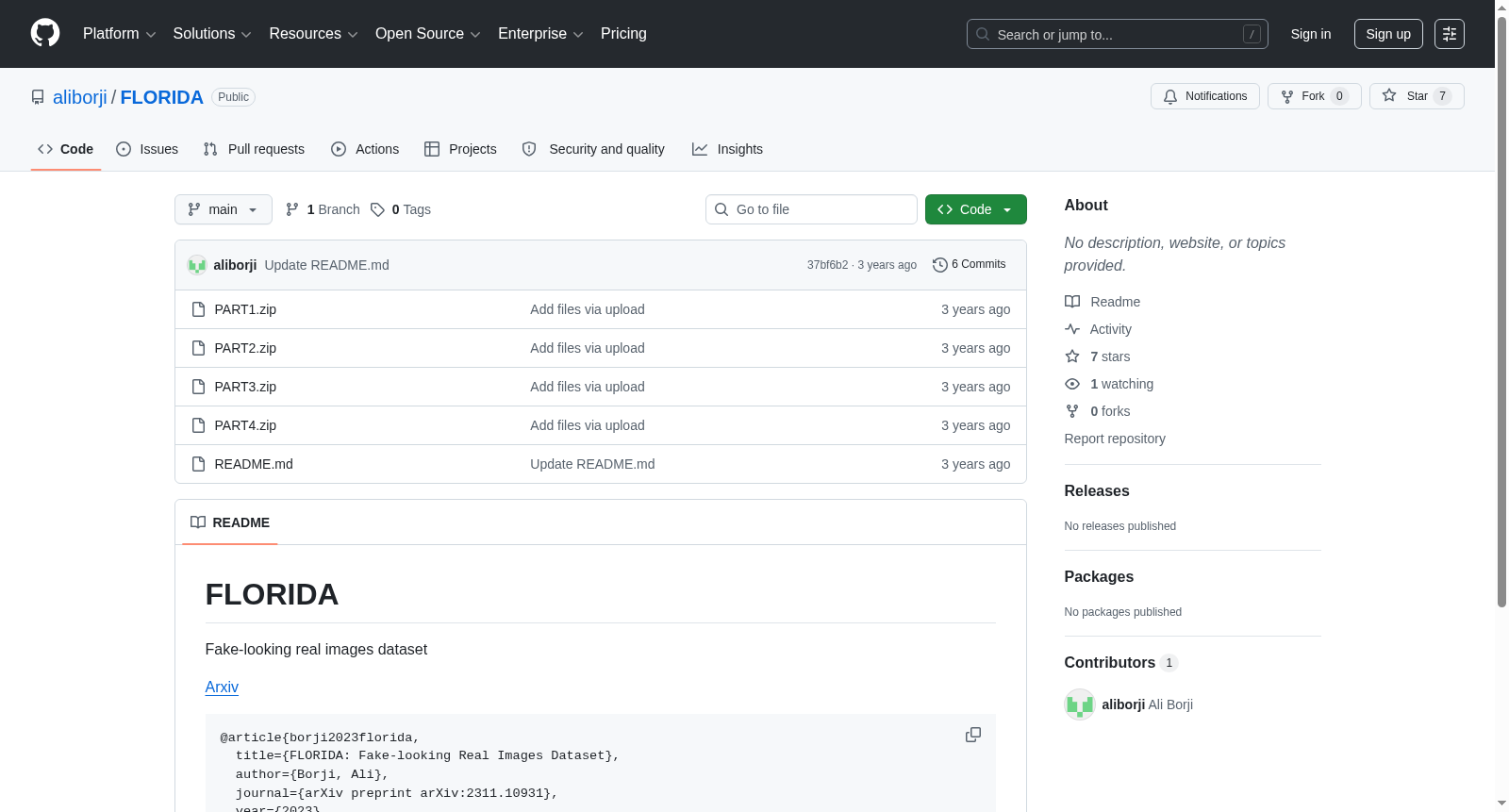Open the Packages heading link
Image resolution: width=1509 pixels, height=812 pixels.
point(1099,577)
